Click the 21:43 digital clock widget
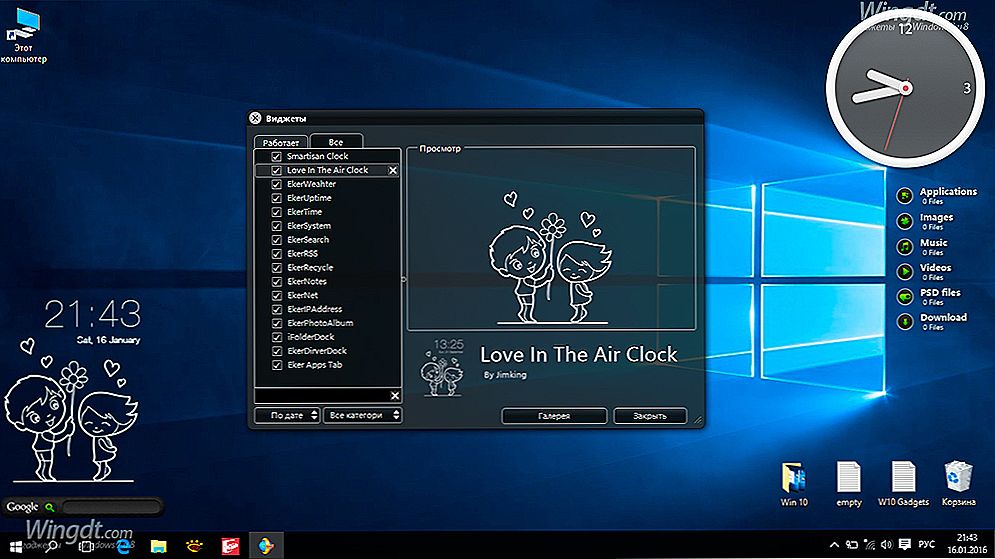This screenshot has height=559, width=995. point(93,314)
